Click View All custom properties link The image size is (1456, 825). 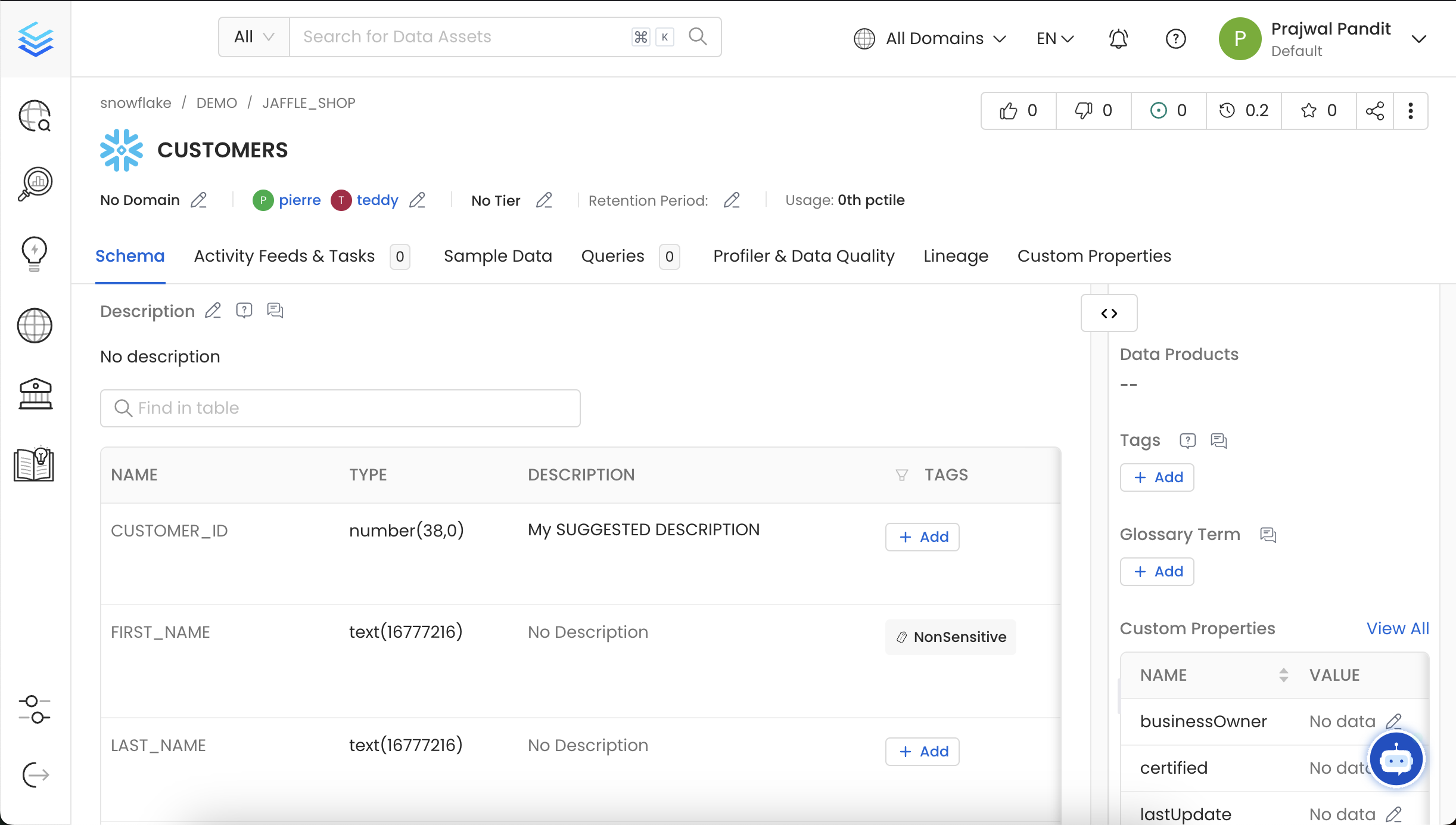pyautogui.click(x=1397, y=628)
